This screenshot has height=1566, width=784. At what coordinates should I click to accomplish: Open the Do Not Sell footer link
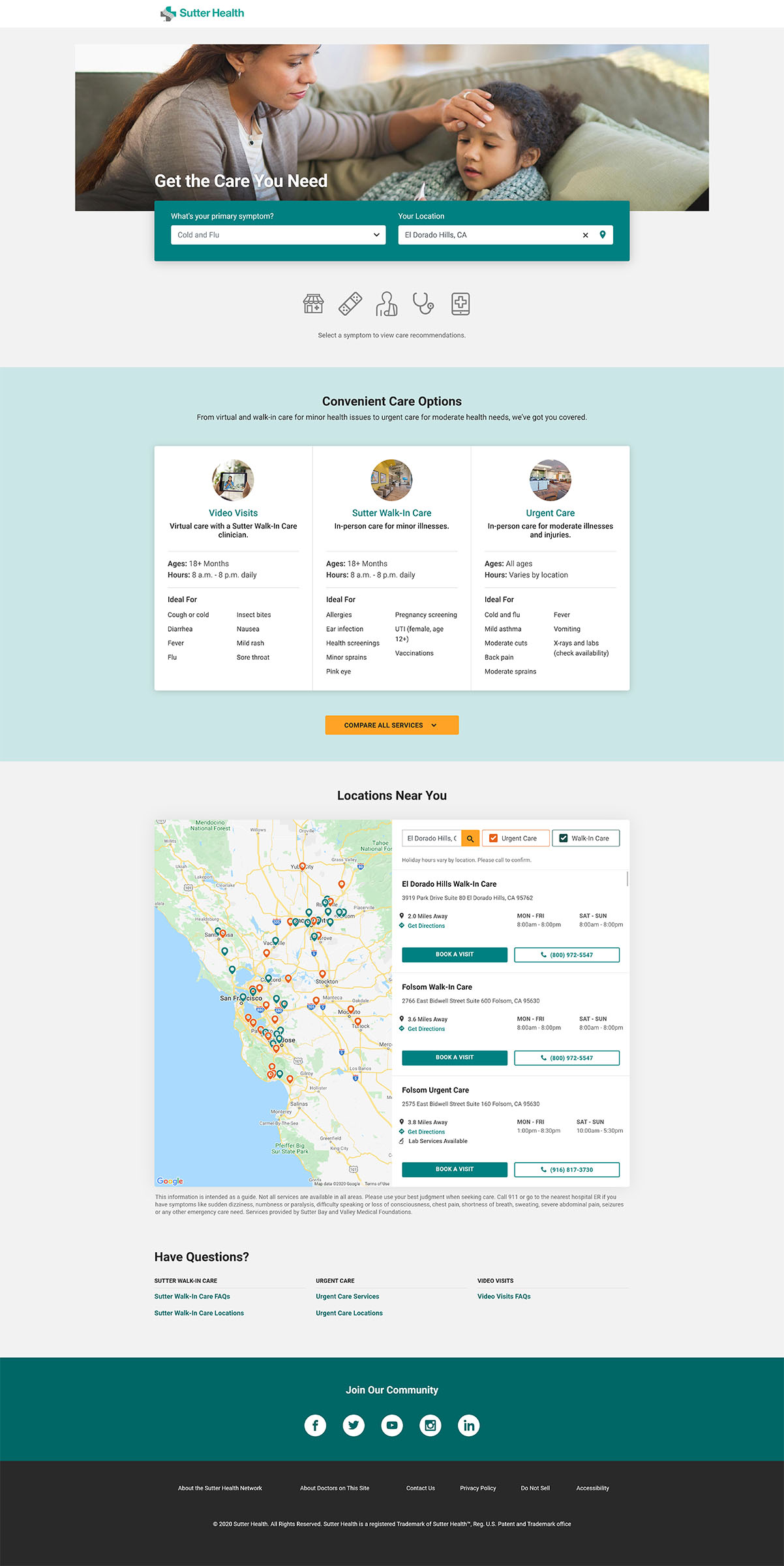535,1488
